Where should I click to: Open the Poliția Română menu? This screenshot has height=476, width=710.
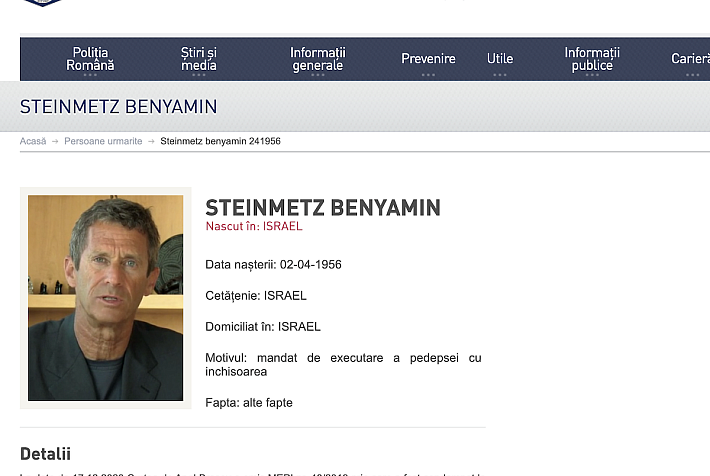click(x=90, y=59)
